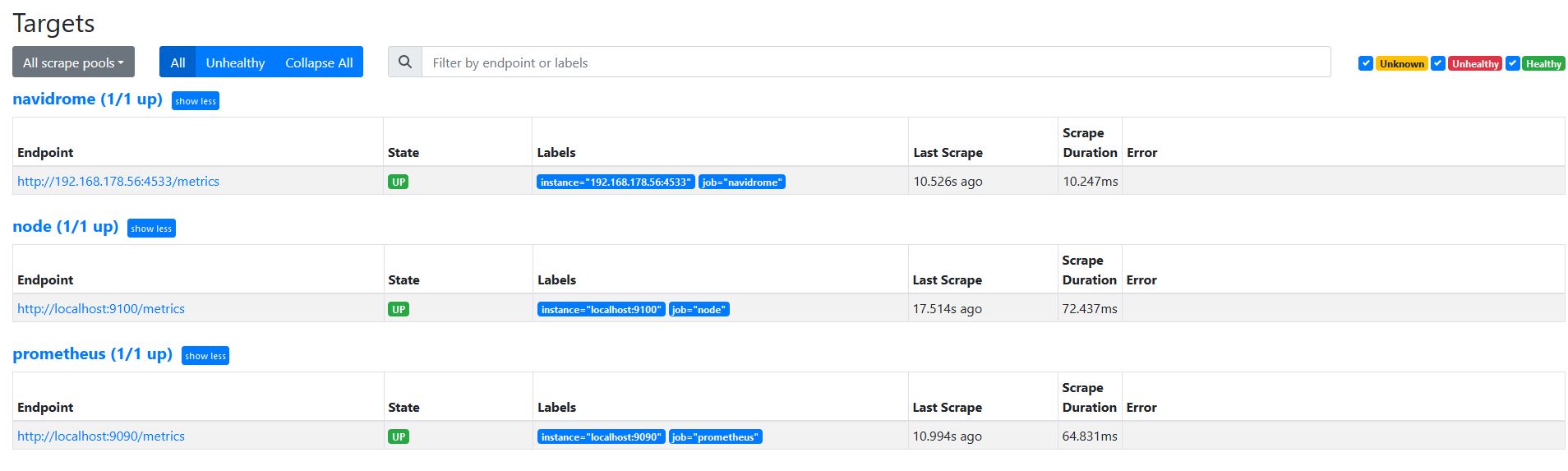Select the Collapse All tab
The height and width of the screenshot is (471, 1568).
[319, 62]
